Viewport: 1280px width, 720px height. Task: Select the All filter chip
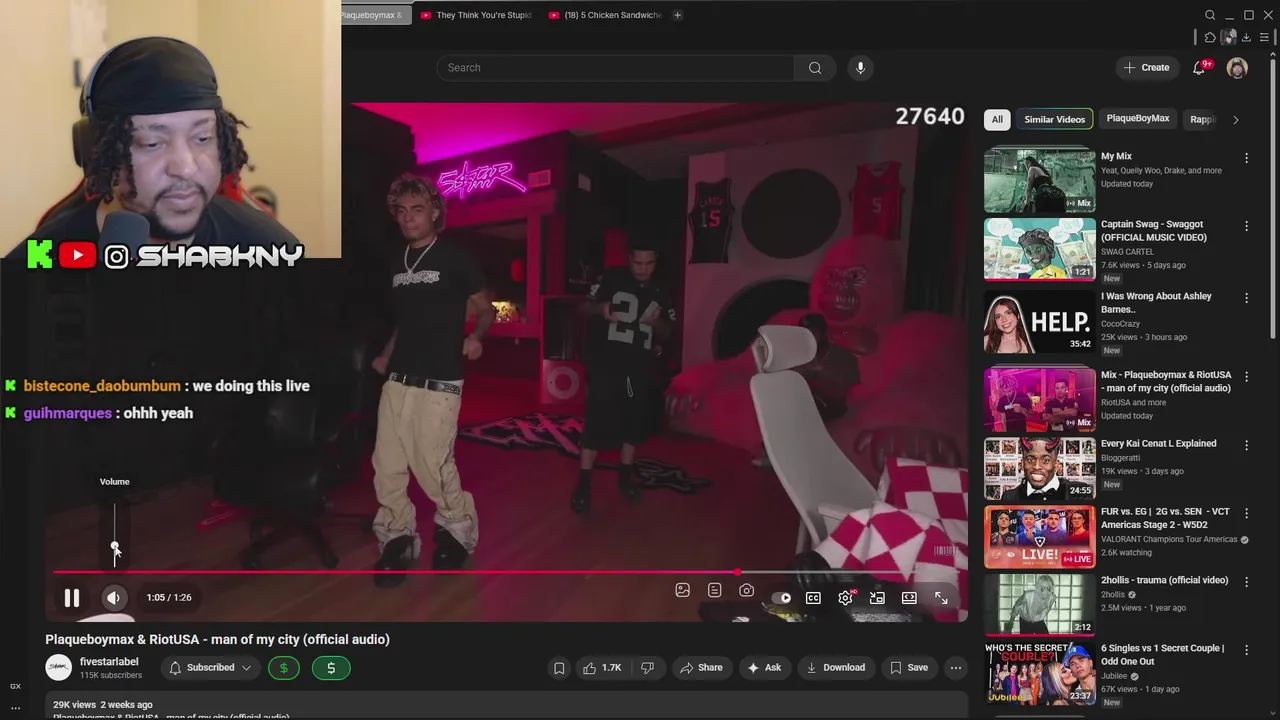click(x=997, y=119)
